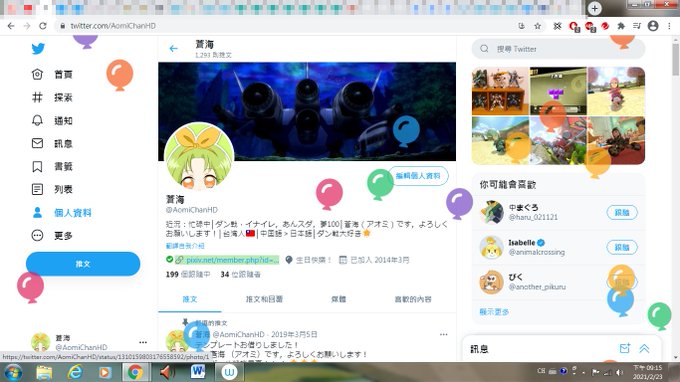The image size is (680, 382).
Task: Open the figure shelf media thumbnail
Action: [500, 91]
